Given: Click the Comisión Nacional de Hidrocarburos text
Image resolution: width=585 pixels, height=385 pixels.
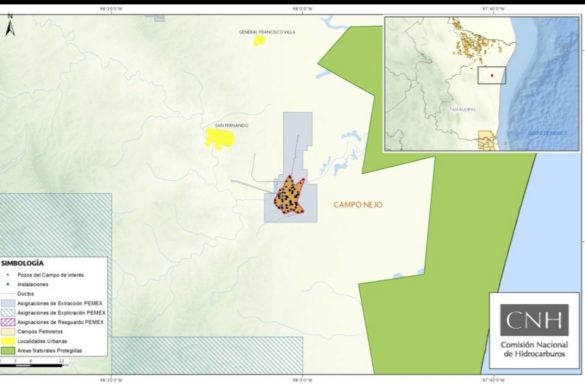Looking at the screenshot, I should (534, 349).
